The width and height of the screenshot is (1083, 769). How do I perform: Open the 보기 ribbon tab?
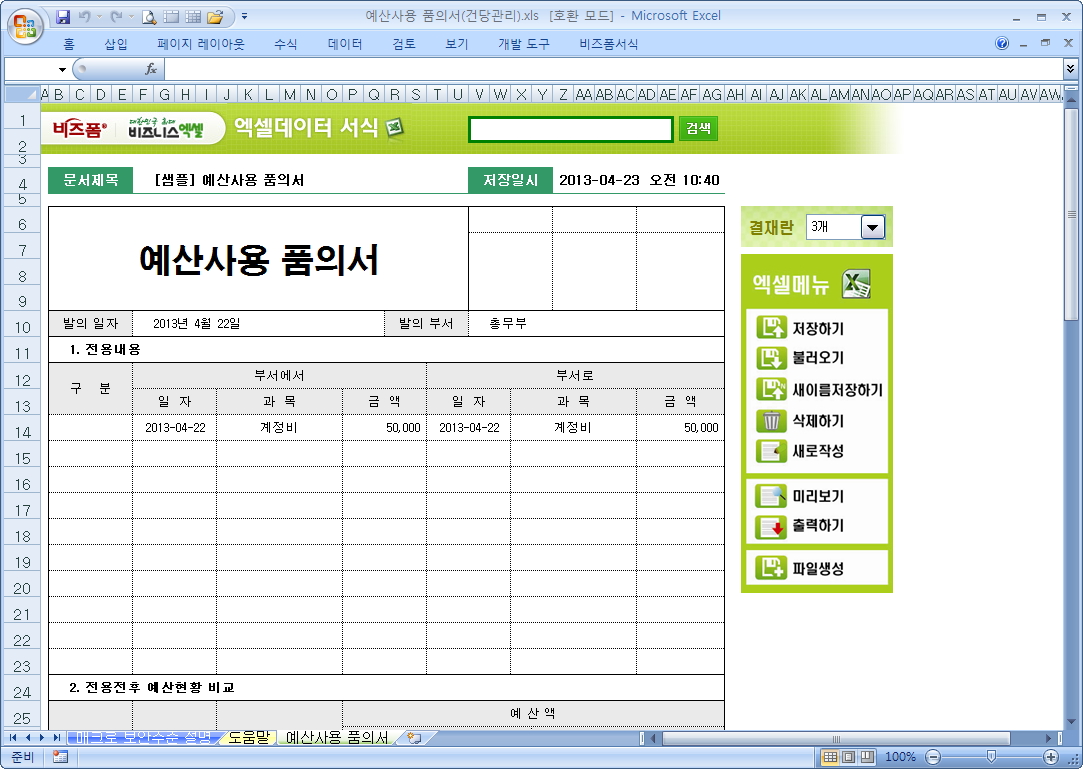coord(457,44)
